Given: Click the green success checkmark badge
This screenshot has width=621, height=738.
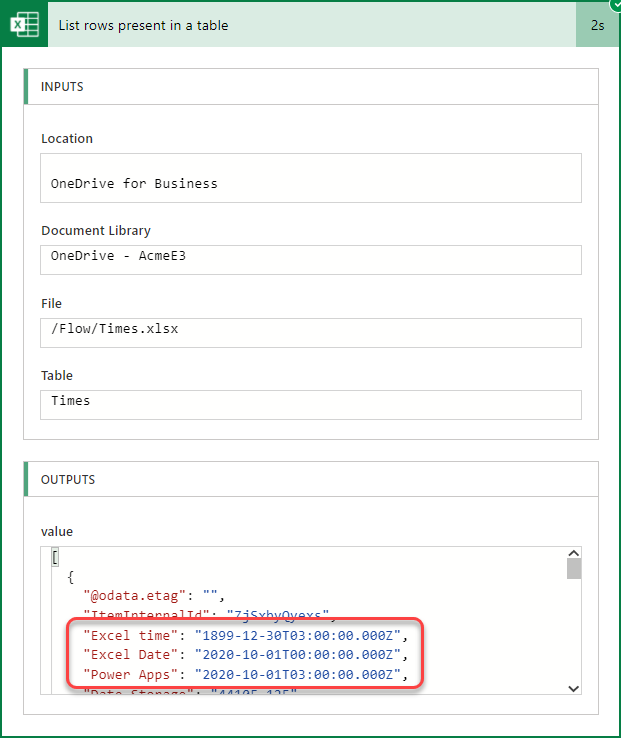Looking at the screenshot, I should click(x=614, y=4).
